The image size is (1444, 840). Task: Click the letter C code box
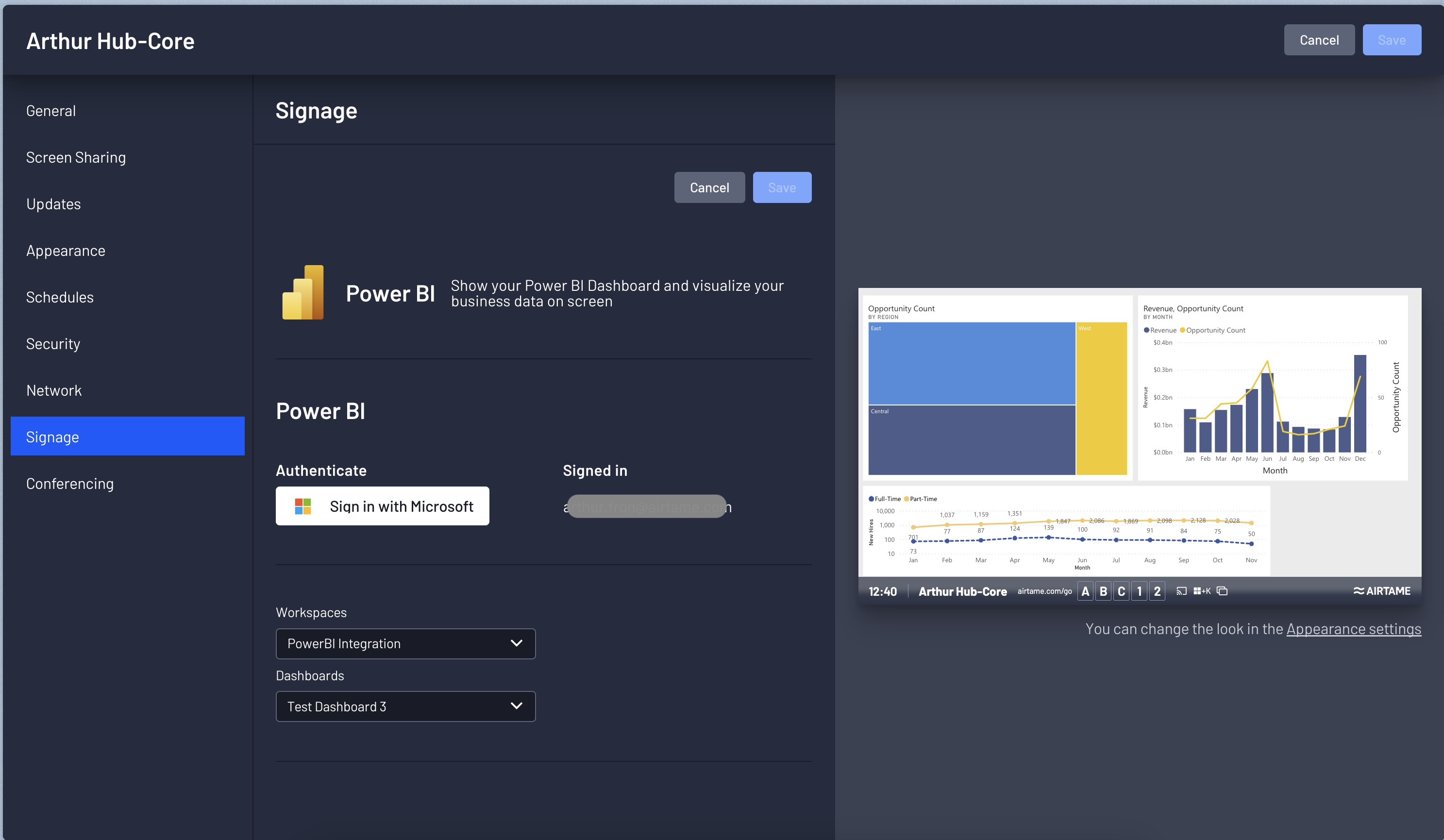coord(1122,591)
